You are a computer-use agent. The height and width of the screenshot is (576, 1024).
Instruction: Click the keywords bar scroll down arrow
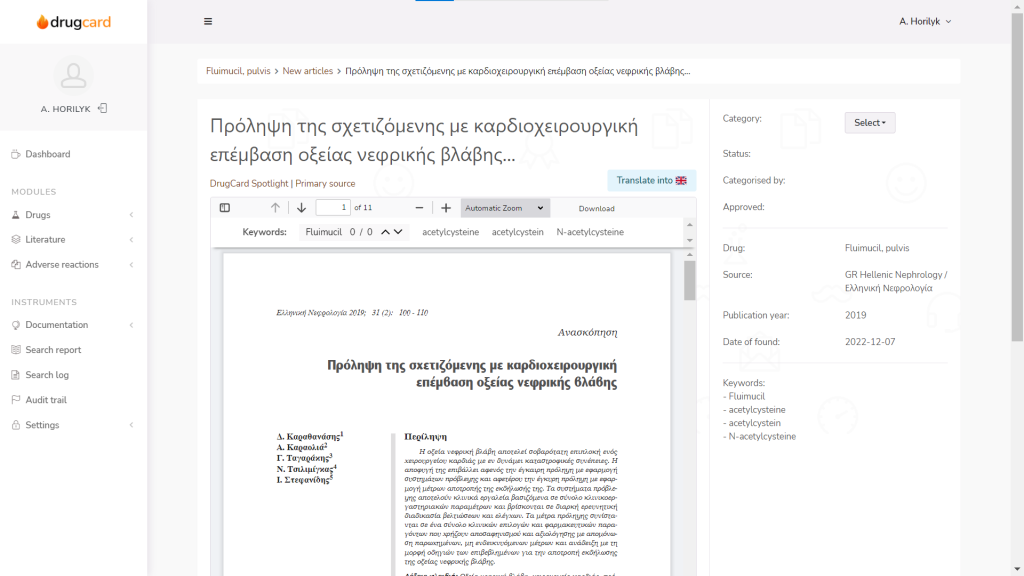click(690, 241)
